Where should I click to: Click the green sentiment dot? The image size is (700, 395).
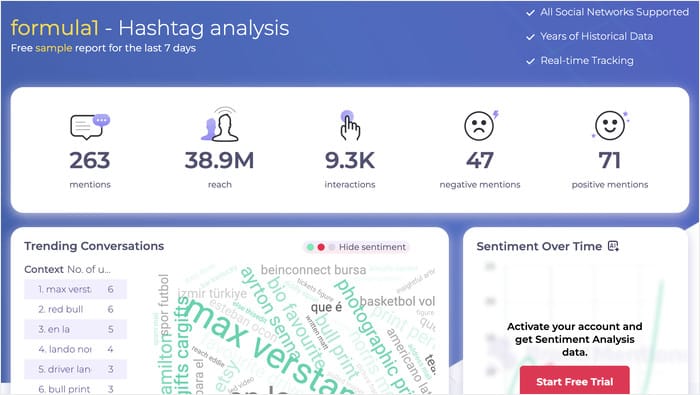310,247
